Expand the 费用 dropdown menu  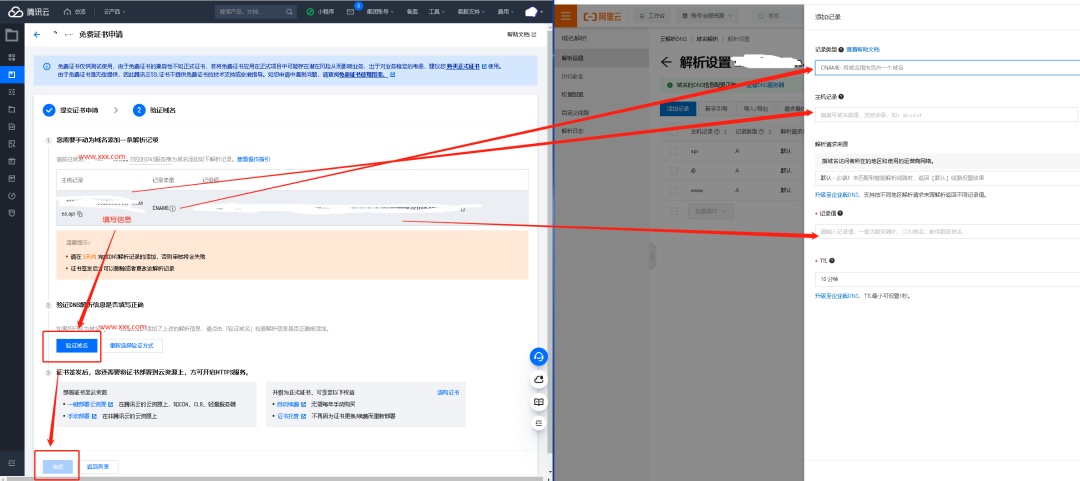507,12
